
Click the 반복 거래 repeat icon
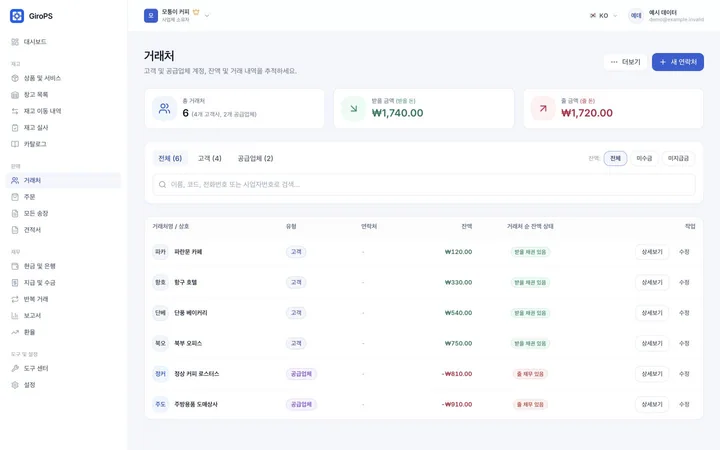pos(15,299)
